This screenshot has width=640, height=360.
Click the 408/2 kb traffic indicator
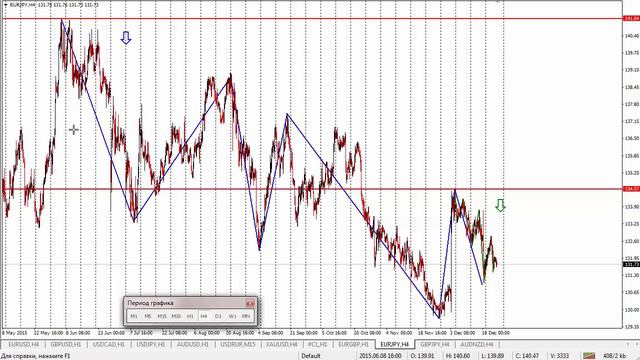point(615,356)
